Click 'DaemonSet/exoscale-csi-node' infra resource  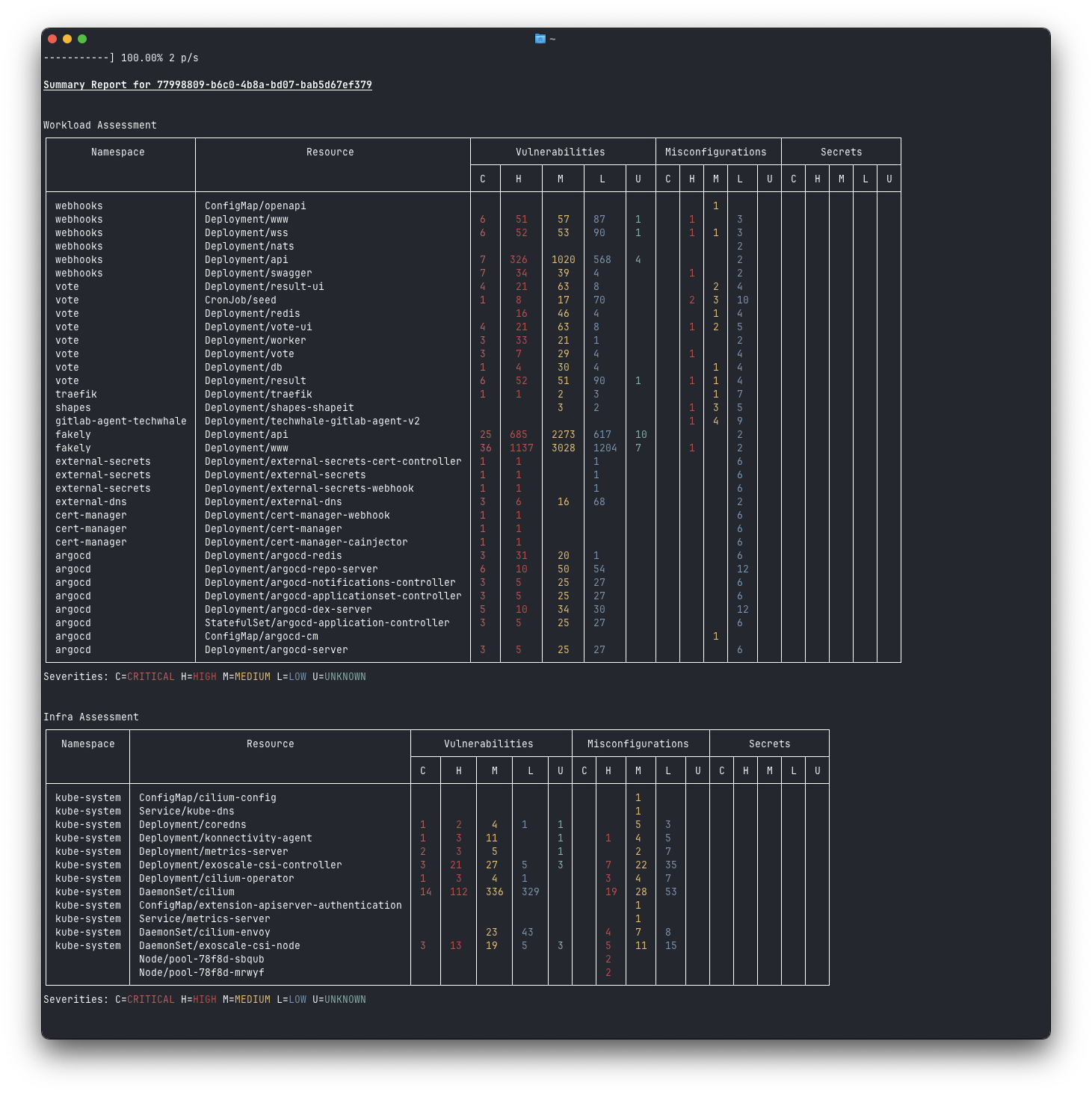point(220,946)
